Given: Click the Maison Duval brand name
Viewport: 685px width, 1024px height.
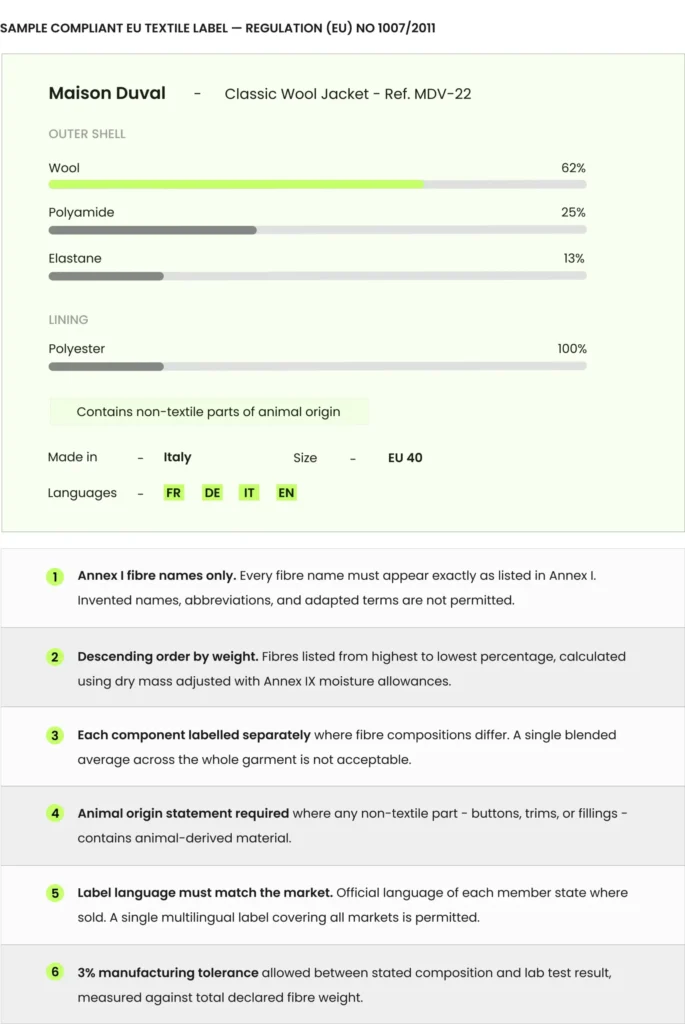Looking at the screenshot, I should (x=107, y=93).
